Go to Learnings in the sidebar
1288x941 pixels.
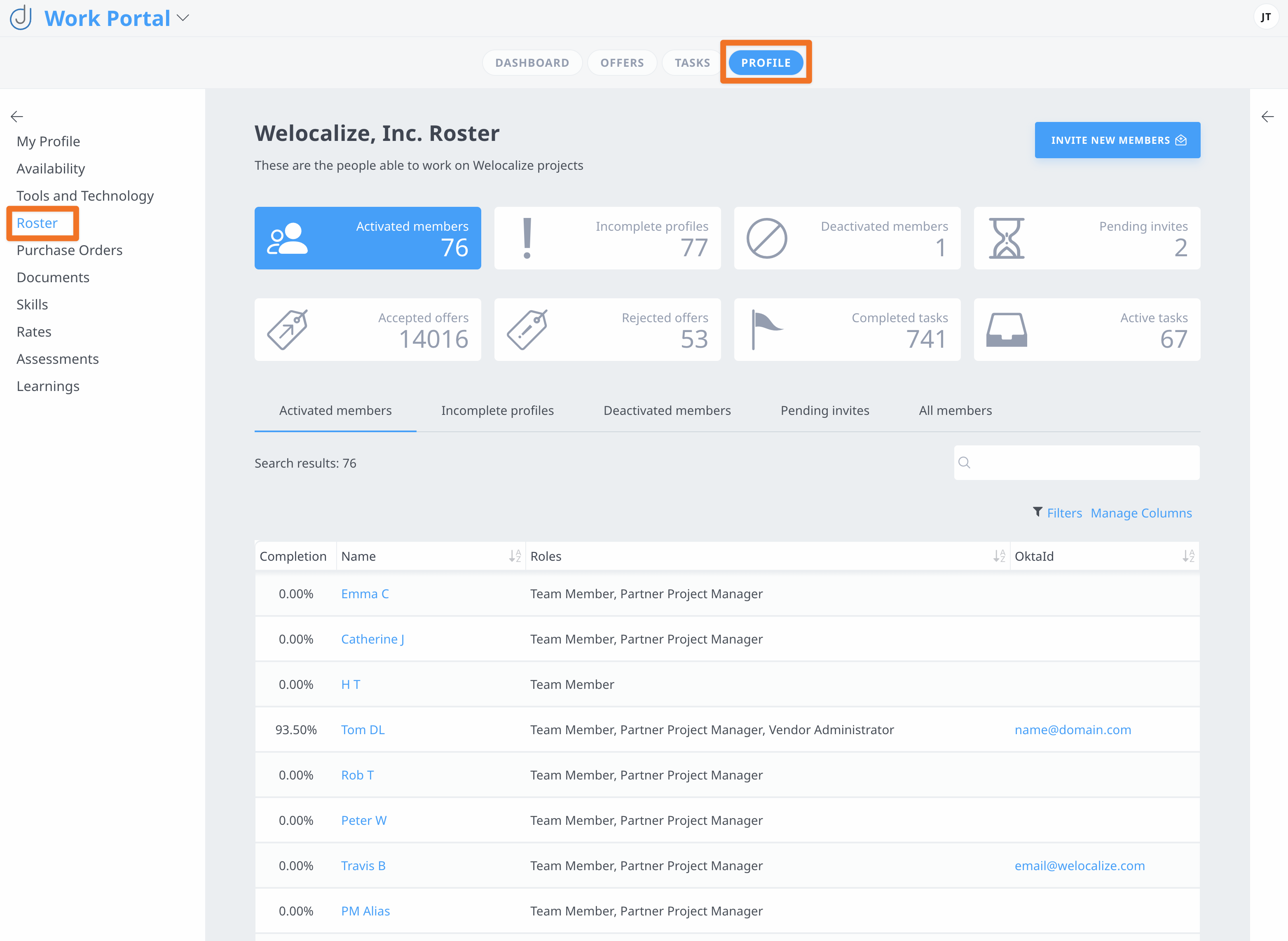pyautogui.click(x=48, y=386)
